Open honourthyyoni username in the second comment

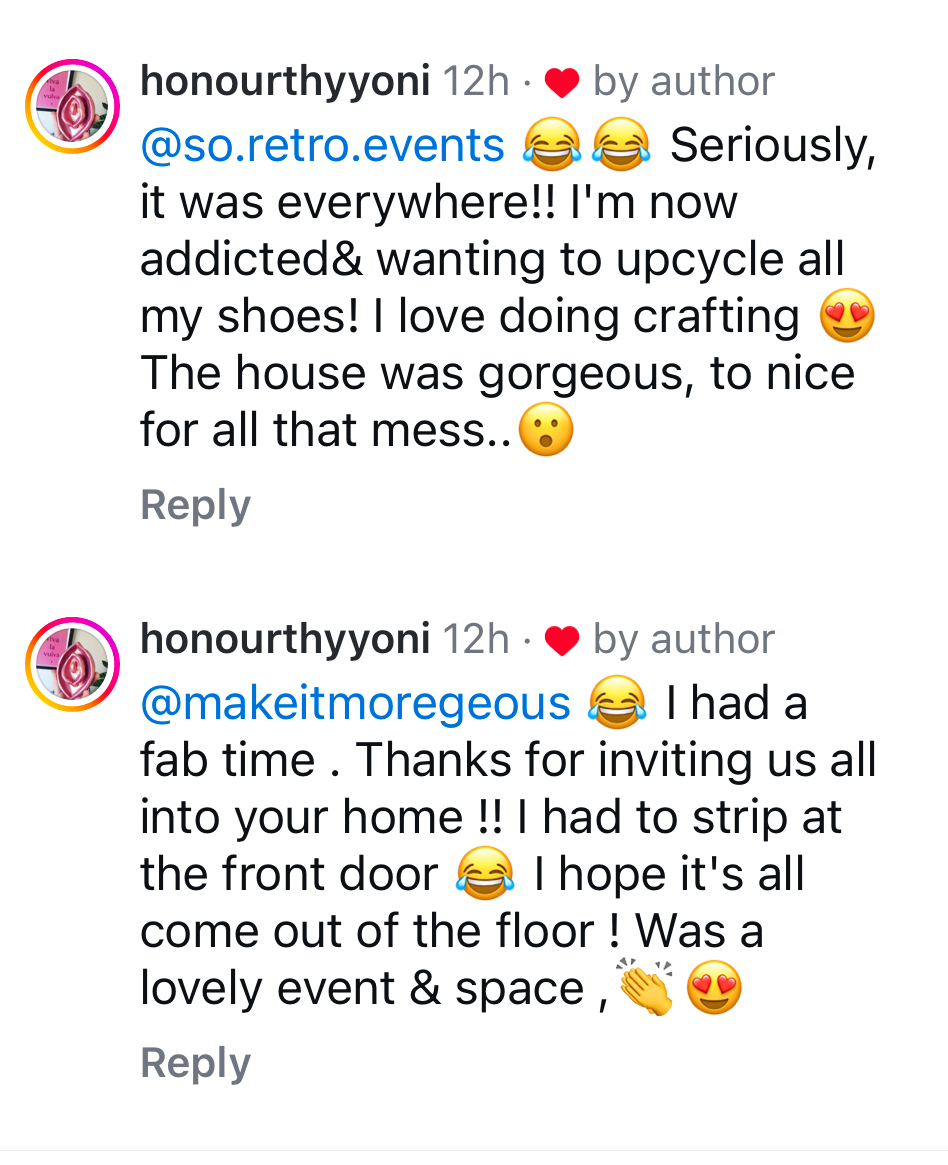[x=285, y=639]
